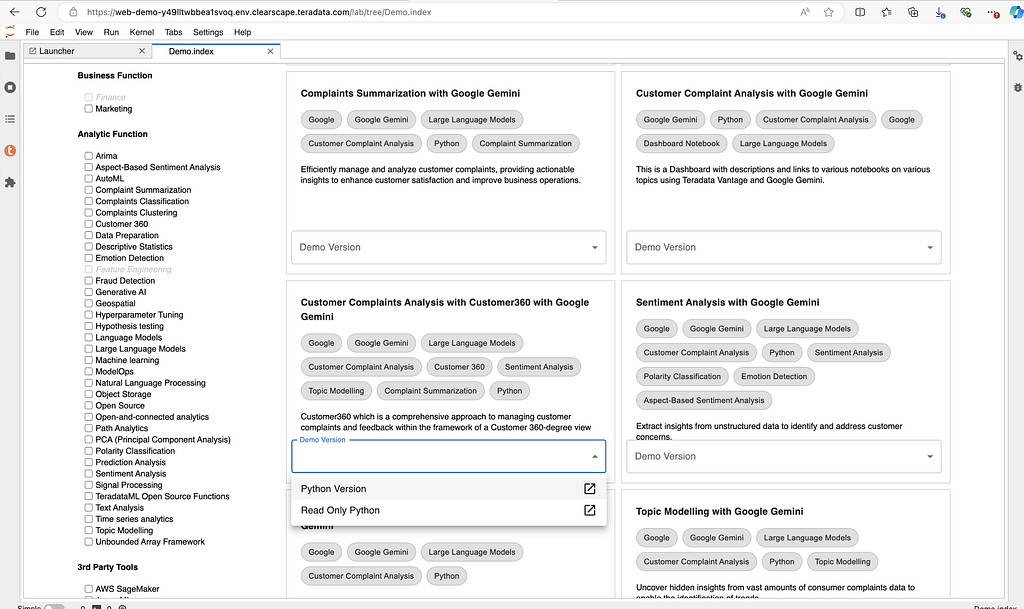Open the Settings menu
This screenshot has width=1024, height=609.
point(208,32)
